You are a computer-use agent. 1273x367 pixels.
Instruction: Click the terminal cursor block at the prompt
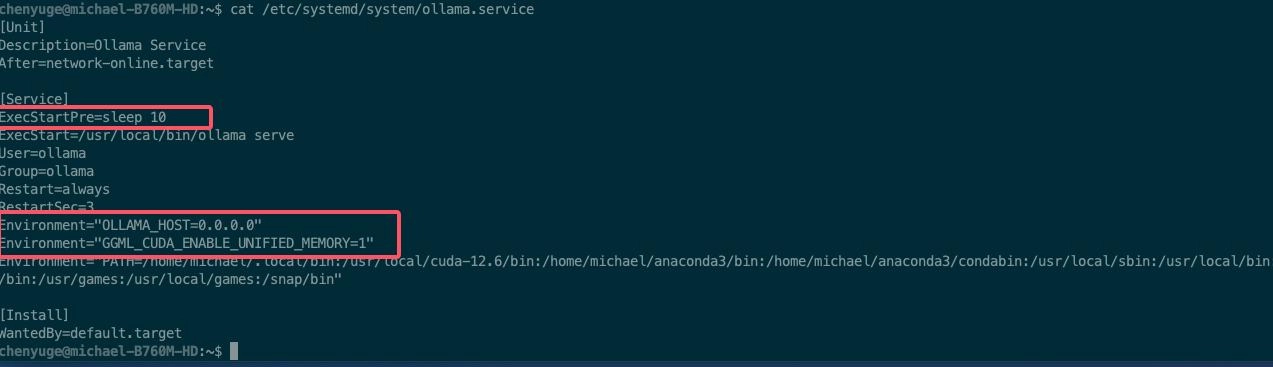pos(234,351)
